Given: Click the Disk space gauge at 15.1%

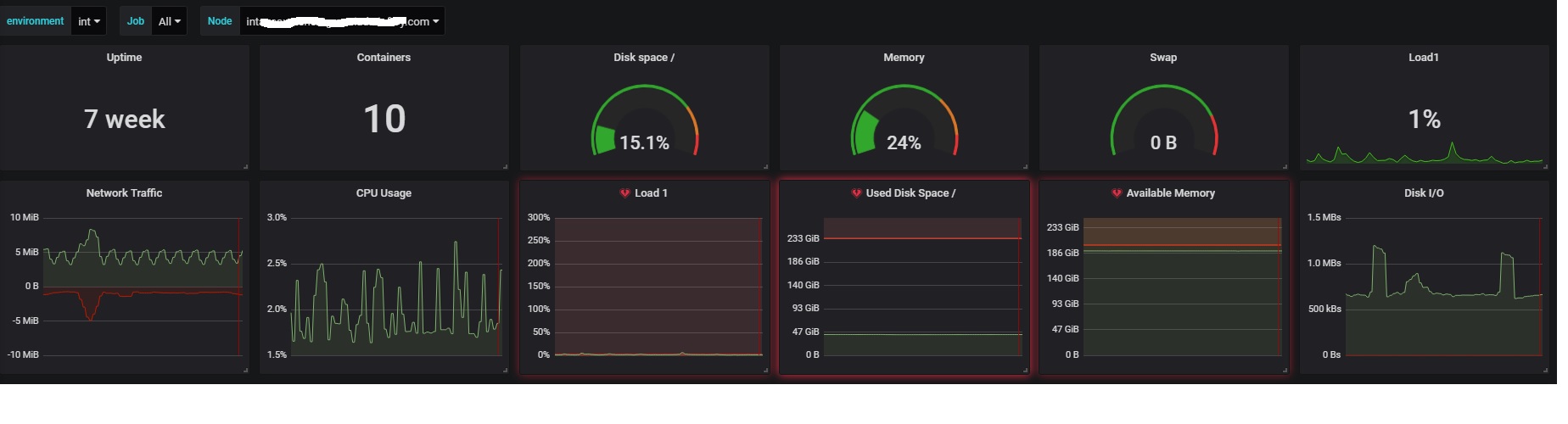Looking at the screenshot, I should (x=644, y=121).
